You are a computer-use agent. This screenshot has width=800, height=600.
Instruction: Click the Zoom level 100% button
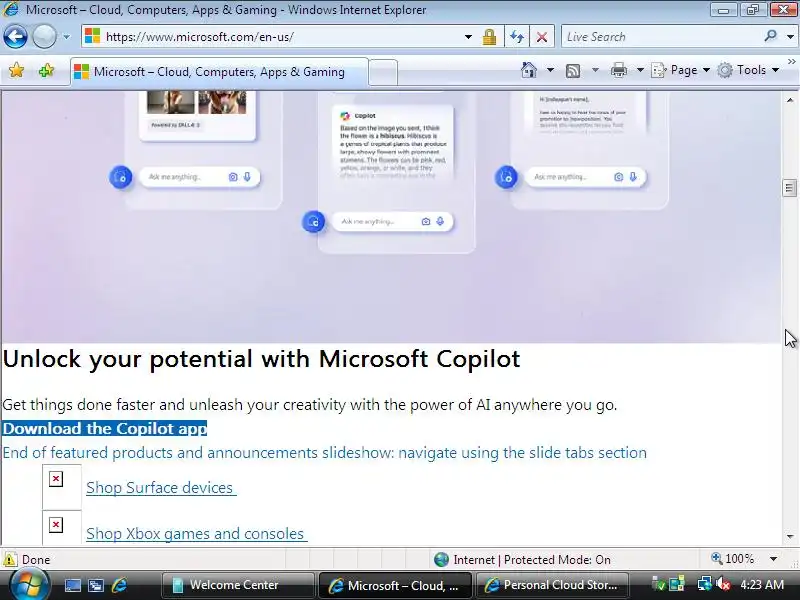click(x=733, y=559)
